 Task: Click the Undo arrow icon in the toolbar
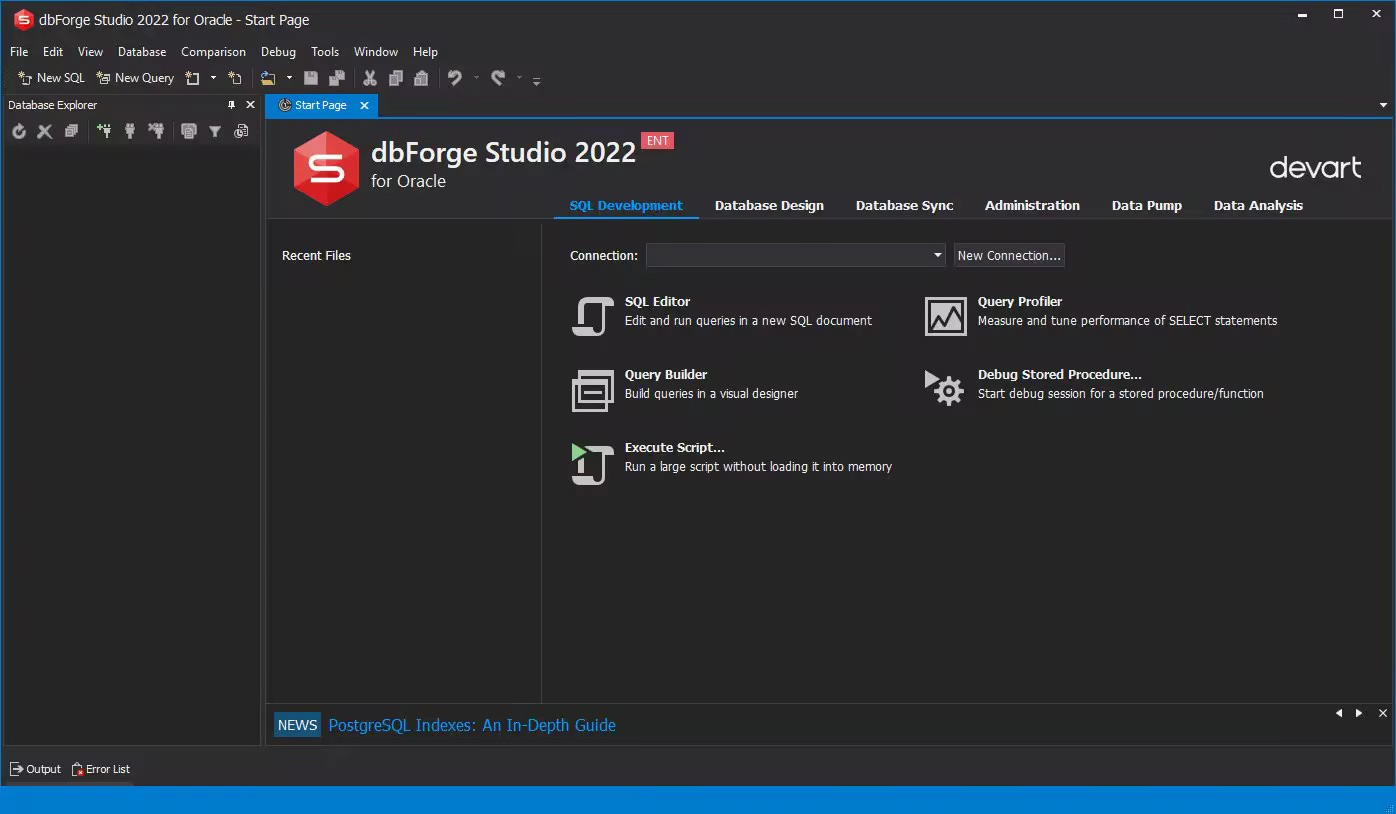(x=454, y=78)
